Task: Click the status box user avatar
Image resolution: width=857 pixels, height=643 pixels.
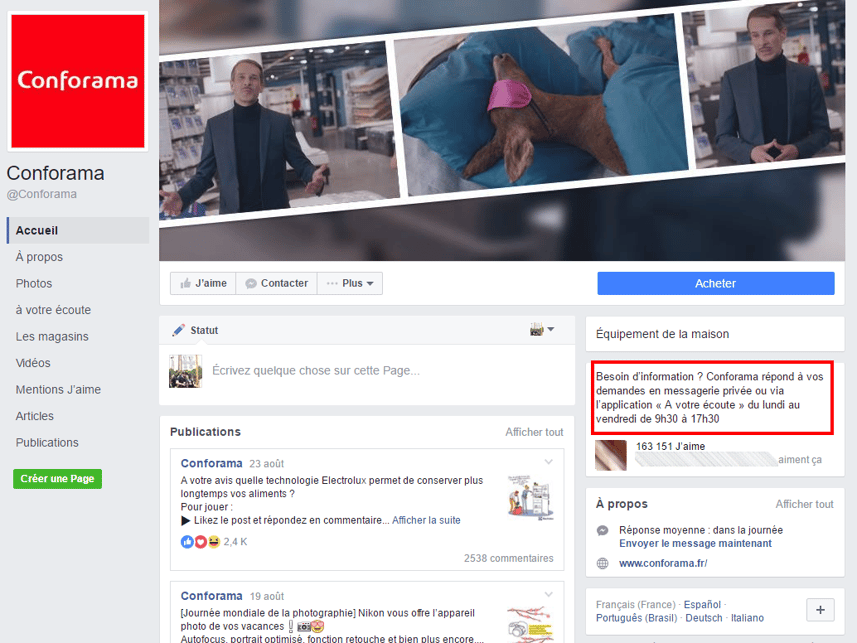Action: [x=185, y=371]
